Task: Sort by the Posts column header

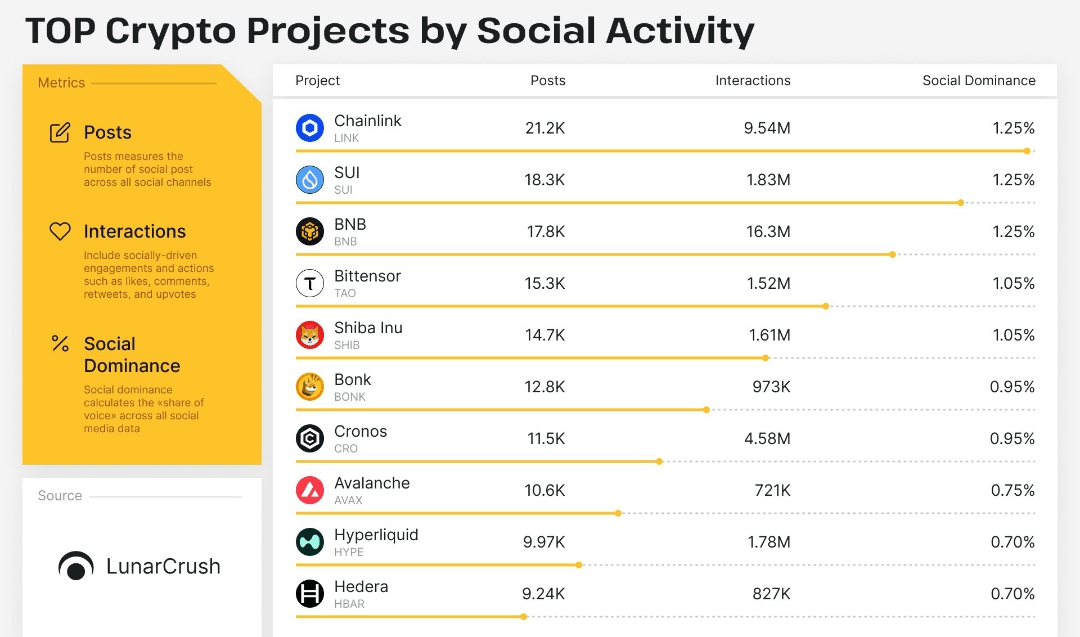Action: tap(548, 81)
